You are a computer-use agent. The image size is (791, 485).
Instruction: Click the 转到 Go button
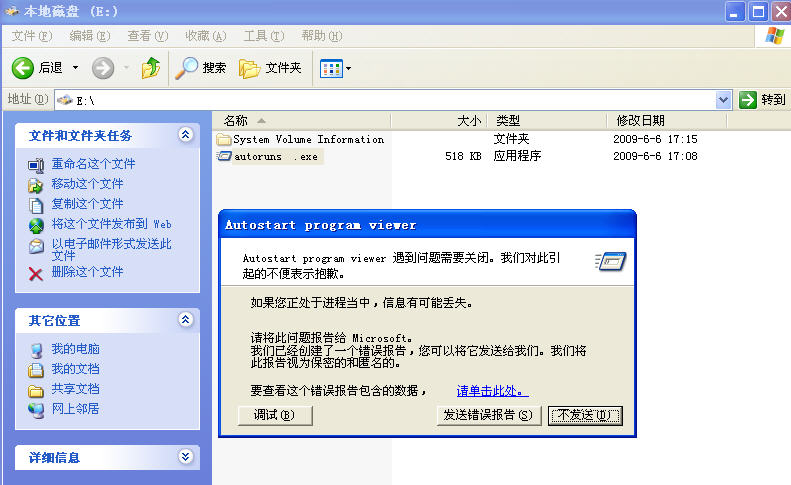click(763, 100)
